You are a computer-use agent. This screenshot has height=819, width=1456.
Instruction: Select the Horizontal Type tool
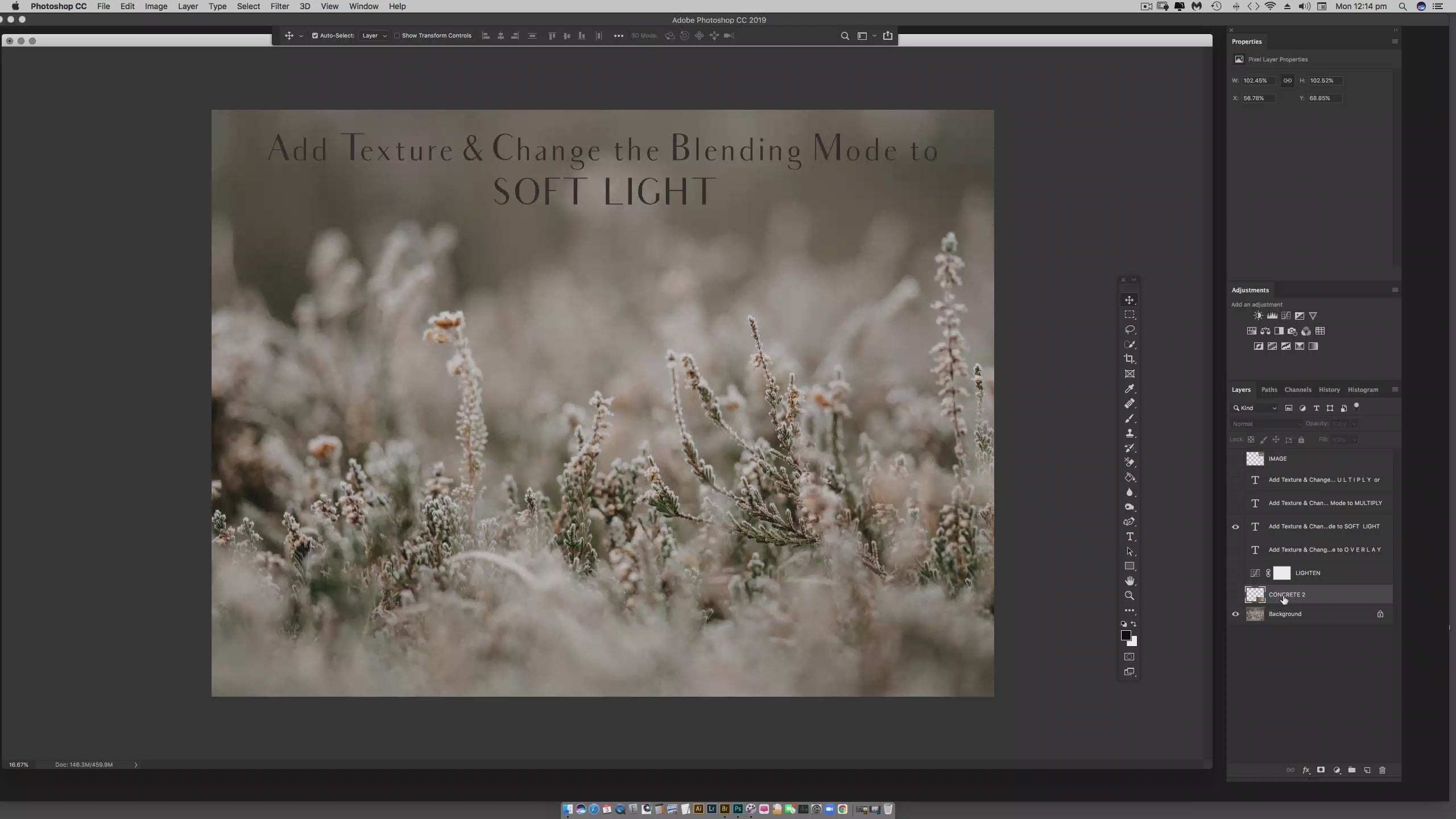click(1130, 536)
